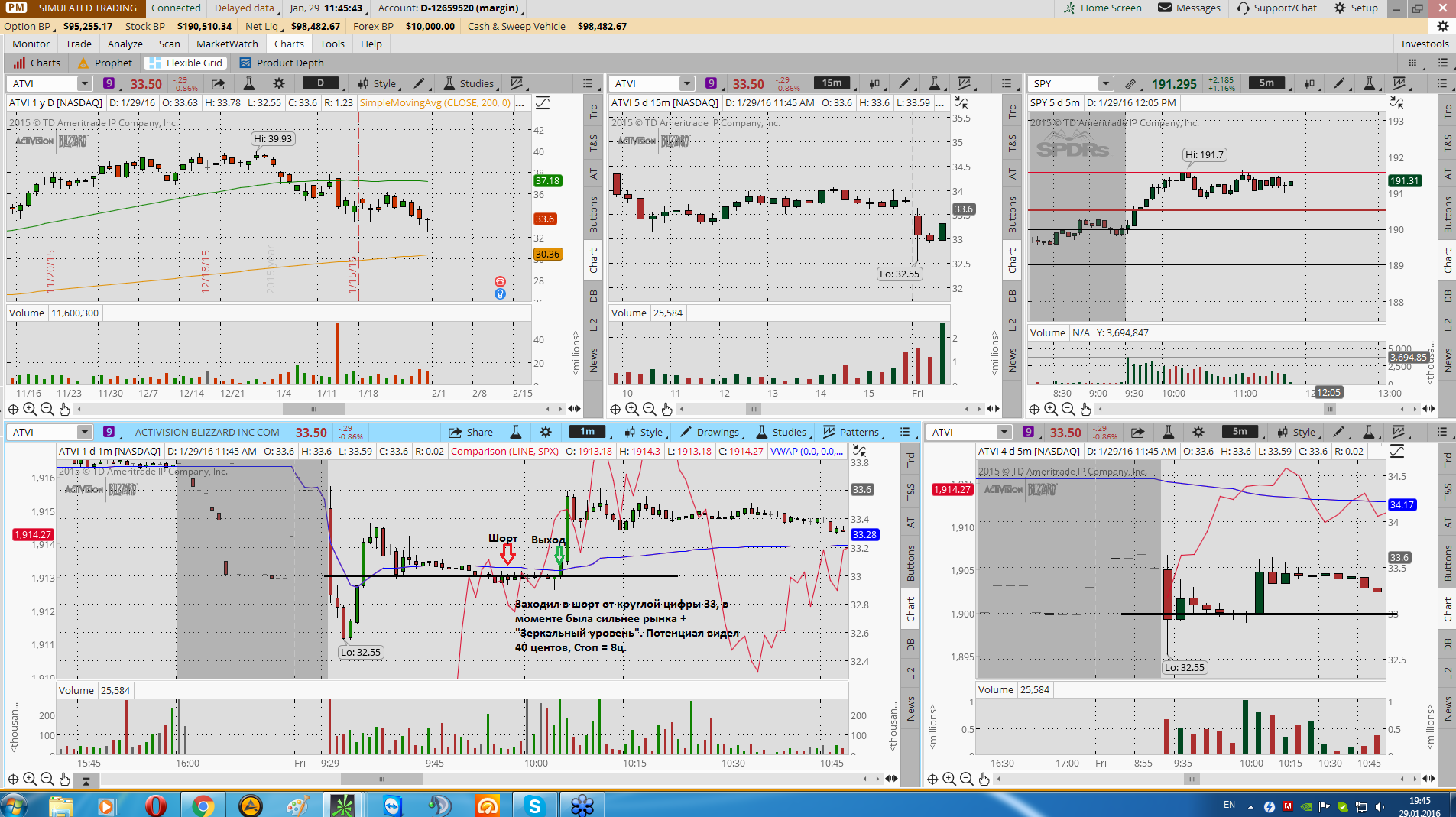Select pan hand tool under SPY chart

click(1085, 409)
